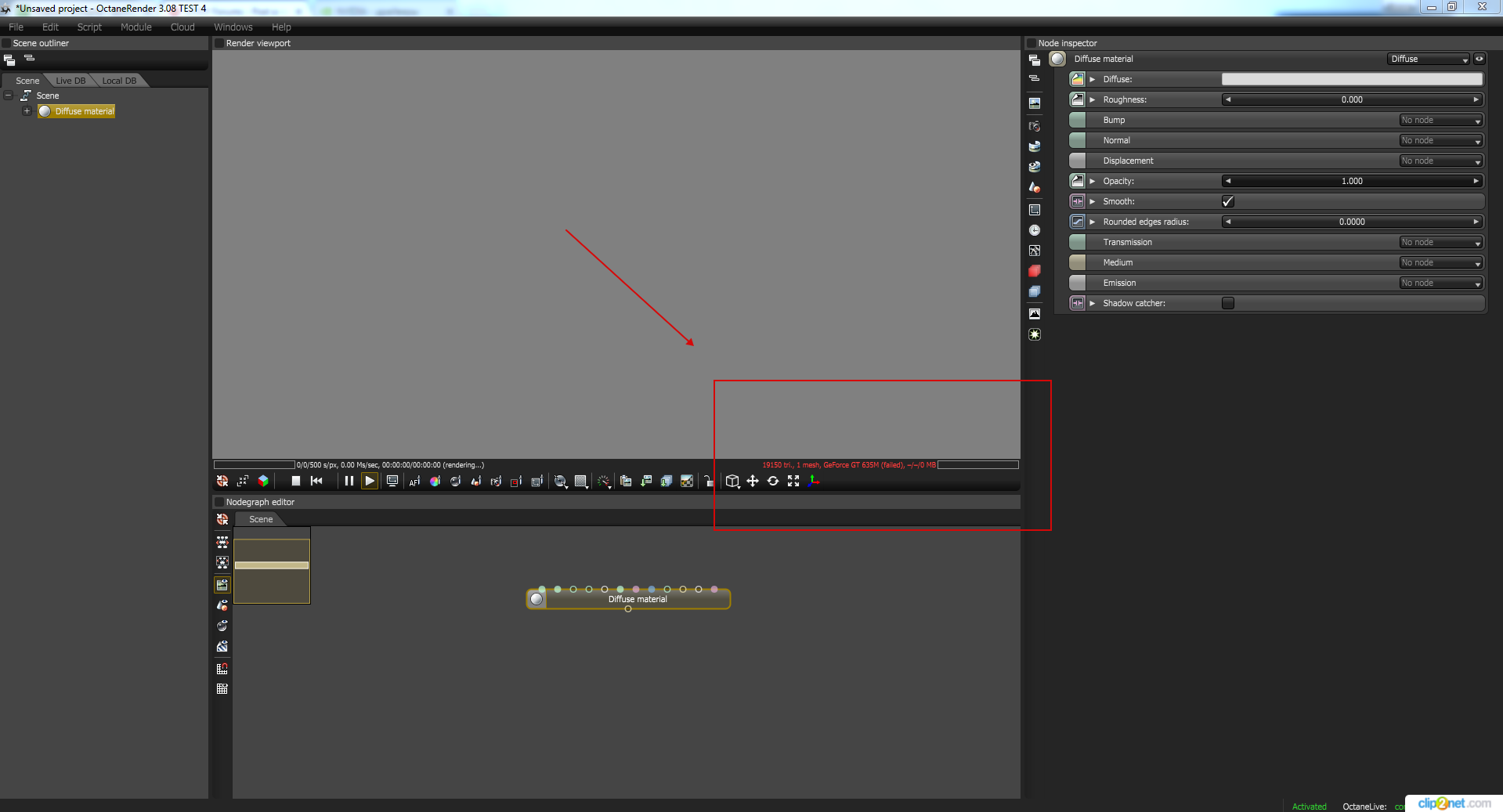Pause the render in the viewport toolbar
The image size is (1503, 812).
pos(349,481)
